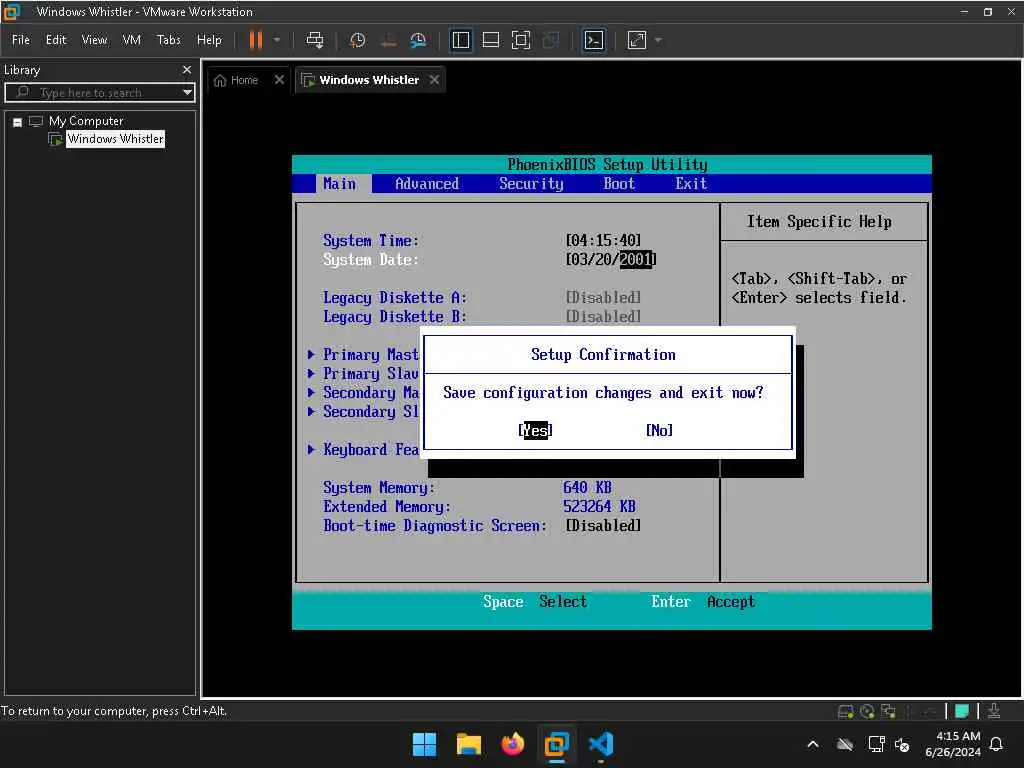Switch to the Home tab
Image resolution: width=1024 pixels, height=768 pixels.
pos(236,80)
